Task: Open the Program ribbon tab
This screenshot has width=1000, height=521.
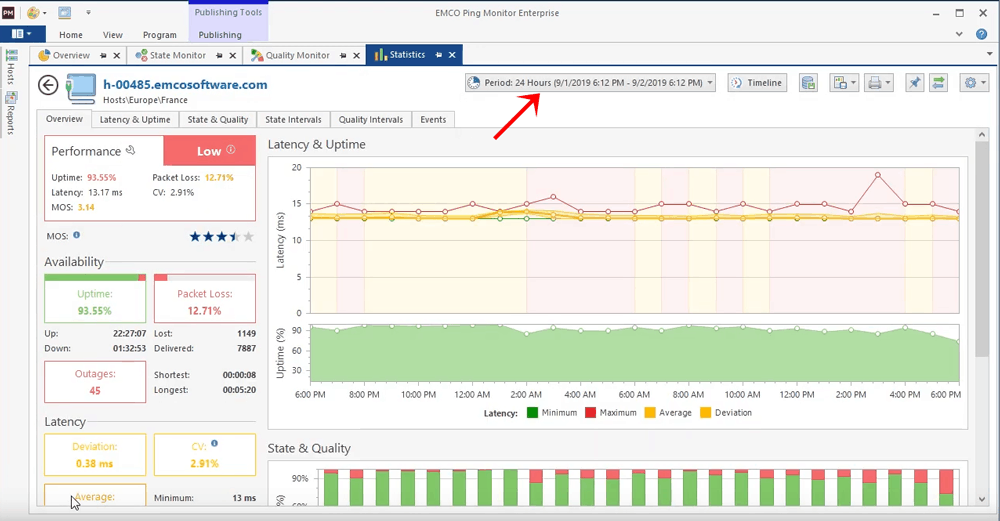Action: point(159,34)
